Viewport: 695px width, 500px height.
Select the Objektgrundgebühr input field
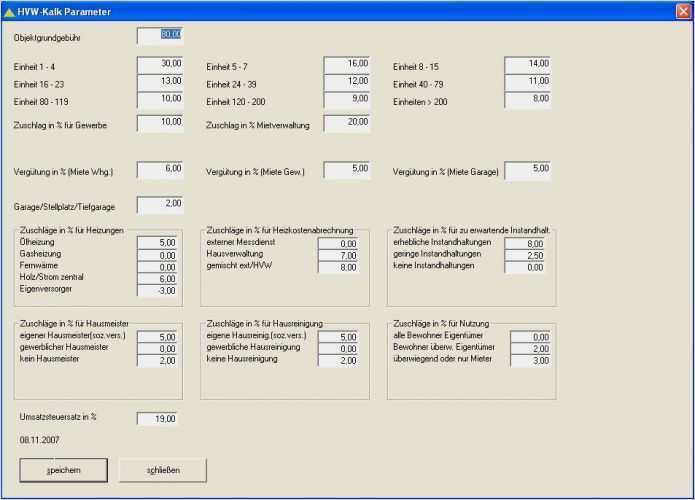[160, 36]
